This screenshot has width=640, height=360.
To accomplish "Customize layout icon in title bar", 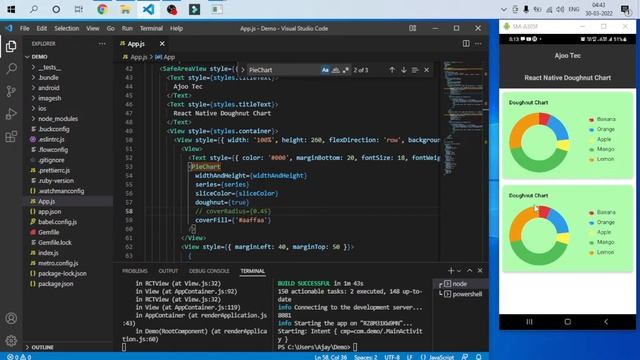I will (x=413, y=28).
